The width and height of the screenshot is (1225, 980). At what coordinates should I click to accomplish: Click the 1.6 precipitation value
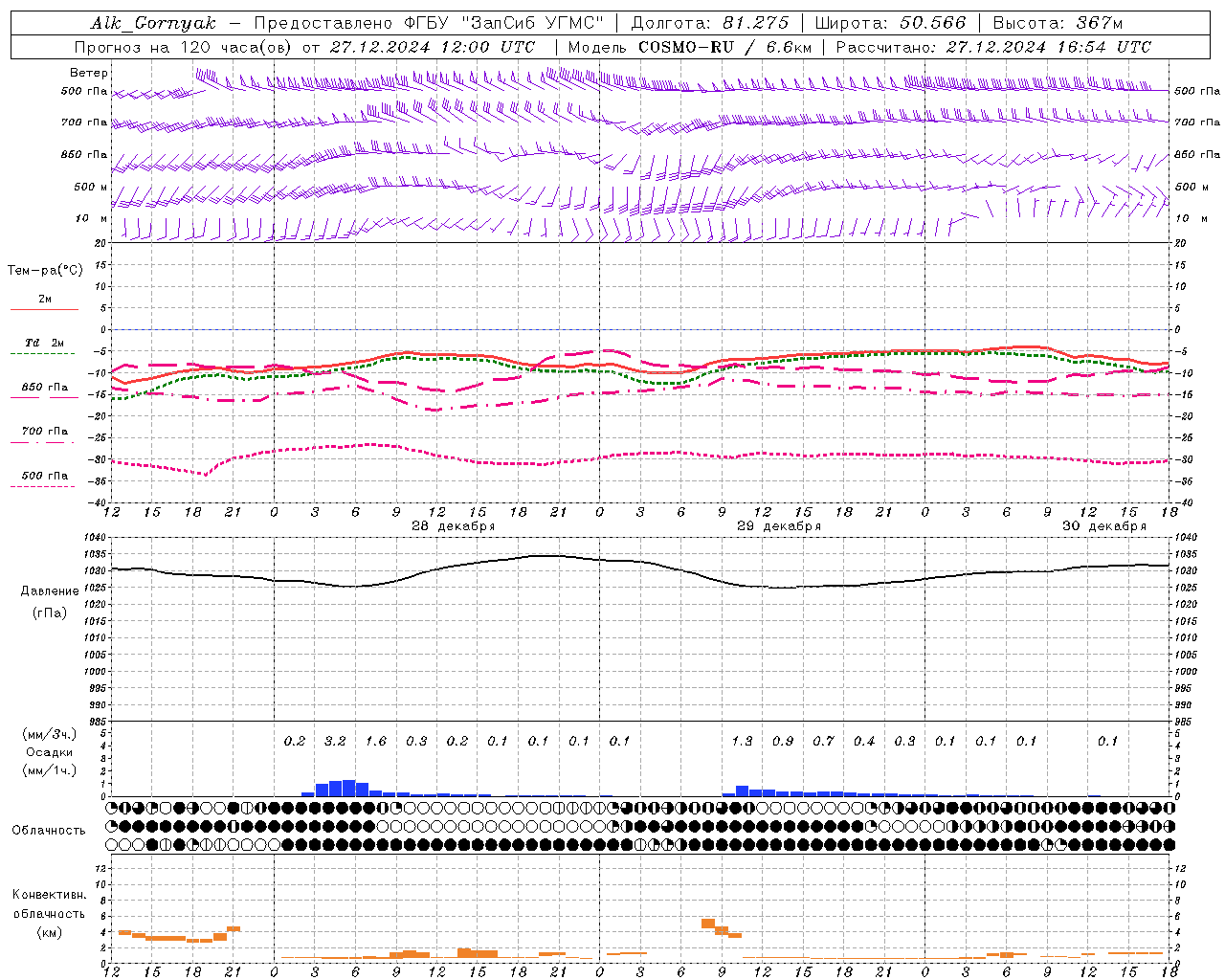click(376, 742)
